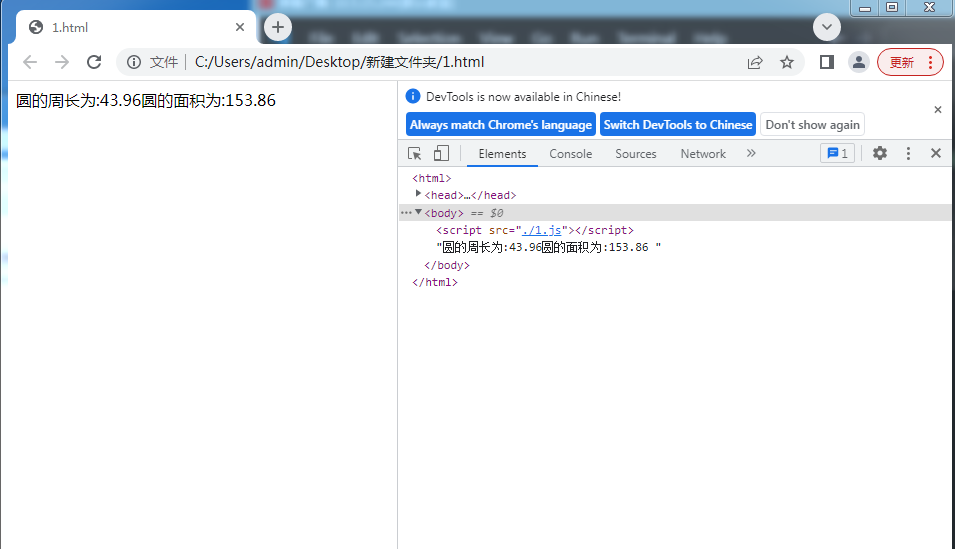Open Chrome three-dot menu in update button
The image size is (955, 549).
(x=930, y=62)
